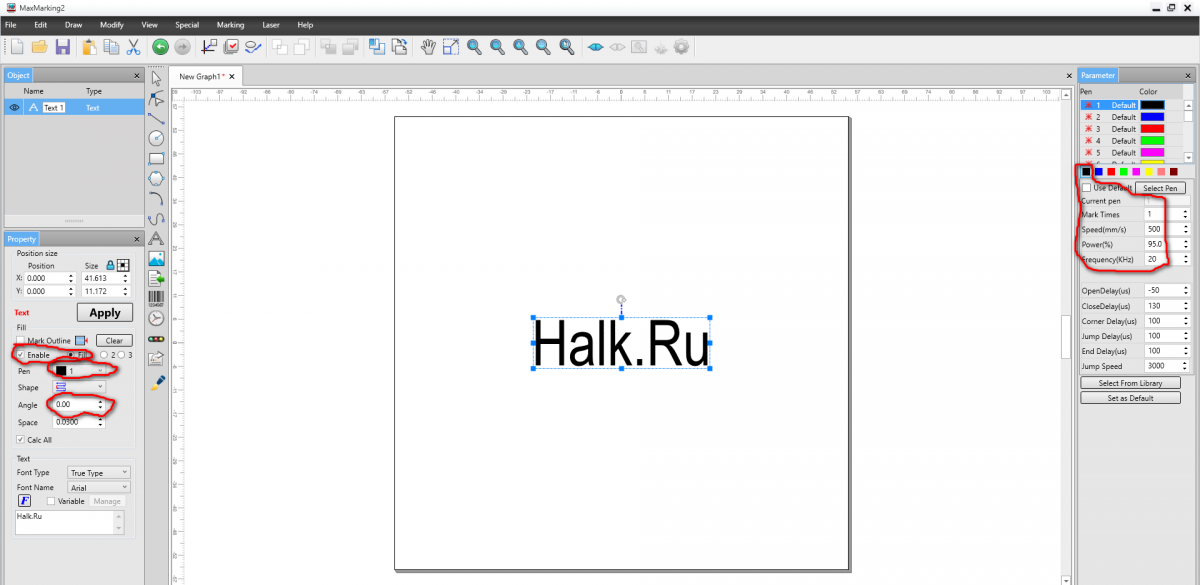
Task: Click the blue italic F font button
Action: pos(24,501)
